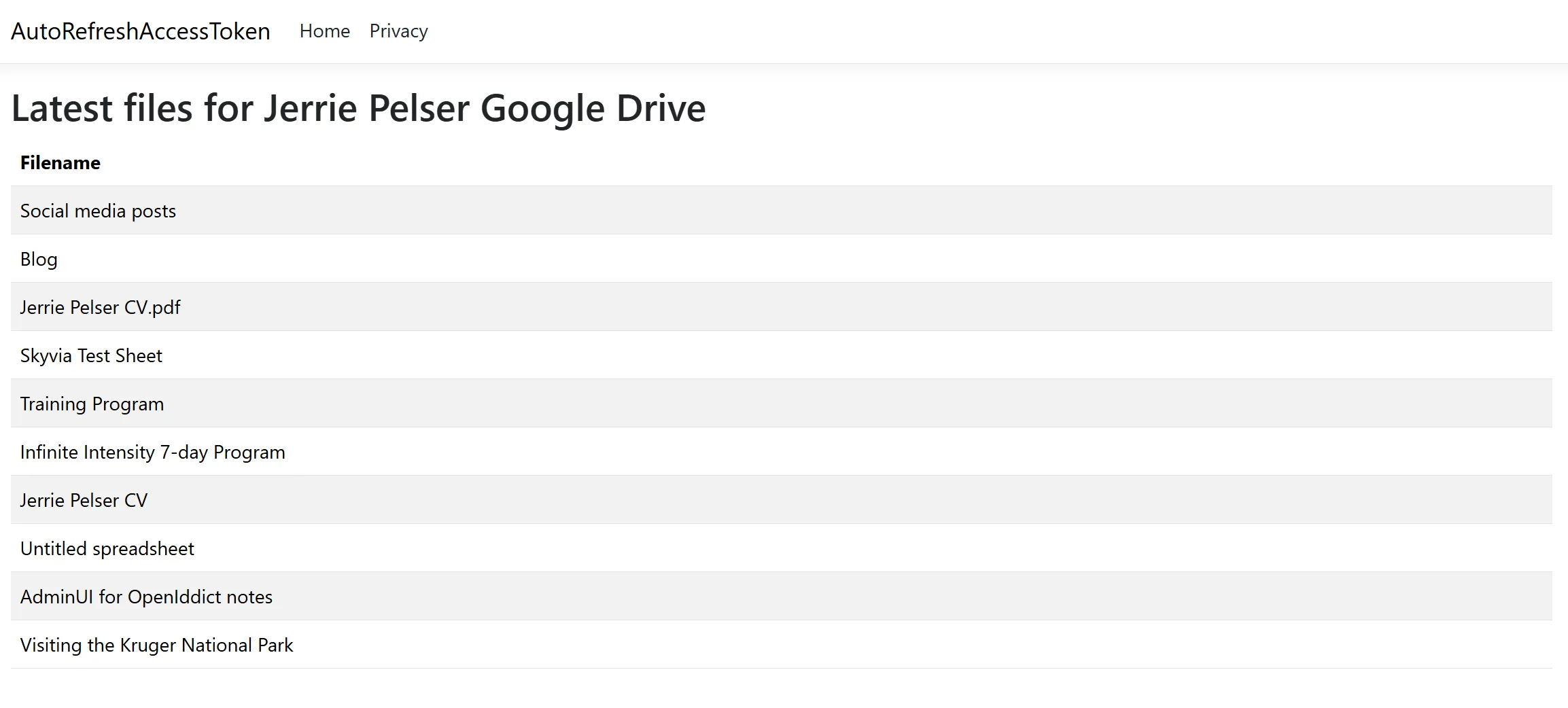Select AdminUI for OpenIddict notes
This screenshot has height=708, width=1568.
pos(147,597)
